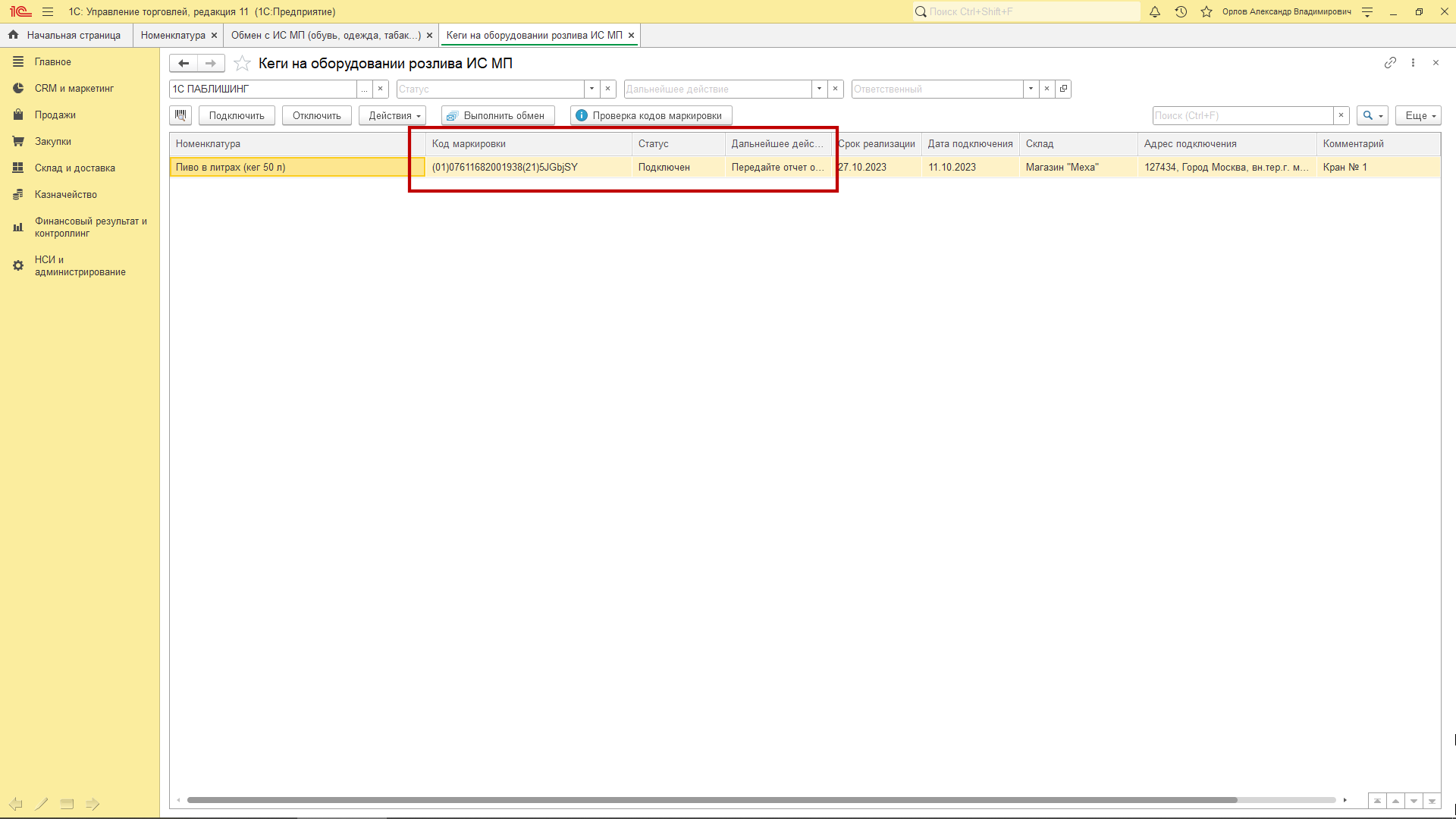Jump to last row in list
Viewport: 1456px width, 819px height.
pyautogui.click(x=1432, y=801)
